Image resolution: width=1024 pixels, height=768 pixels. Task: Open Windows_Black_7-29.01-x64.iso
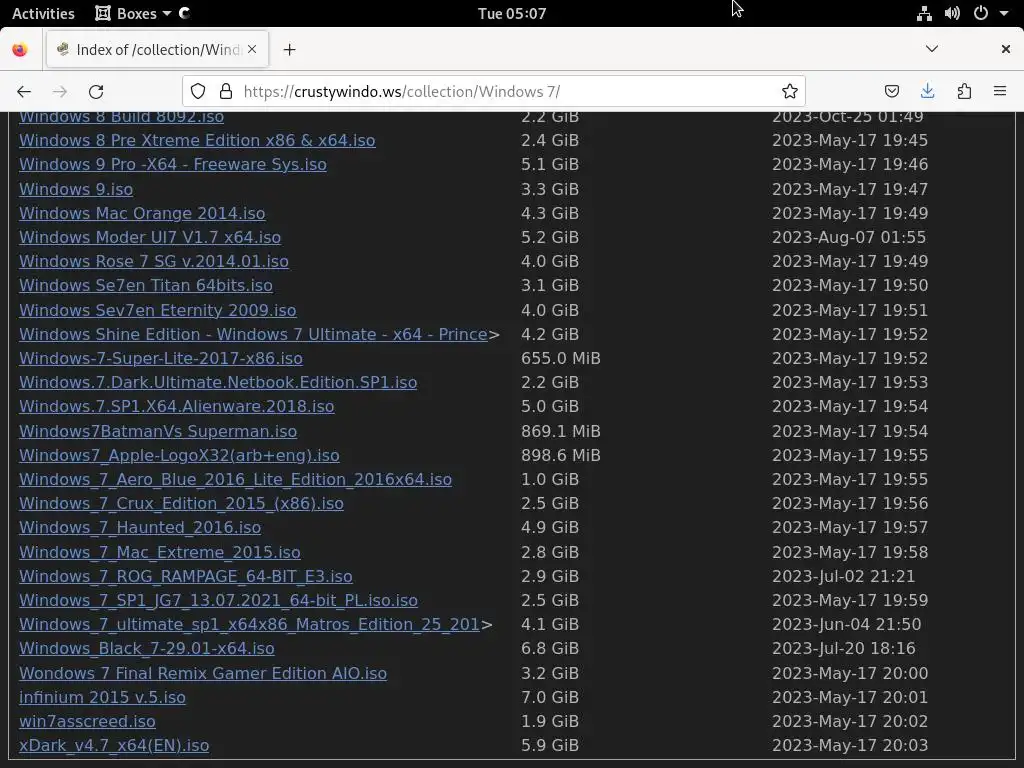tap(147, 648)
